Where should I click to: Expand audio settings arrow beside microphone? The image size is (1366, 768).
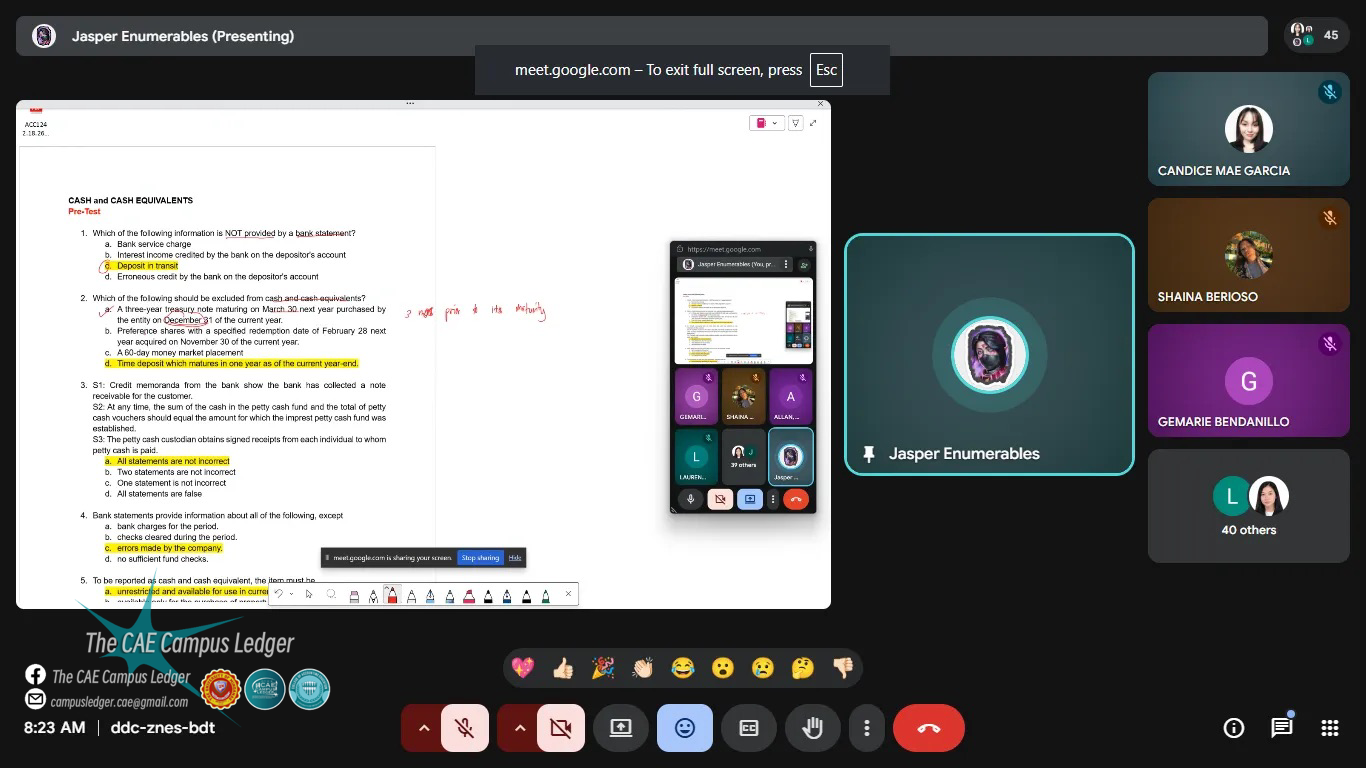click(x=424, y=728)
